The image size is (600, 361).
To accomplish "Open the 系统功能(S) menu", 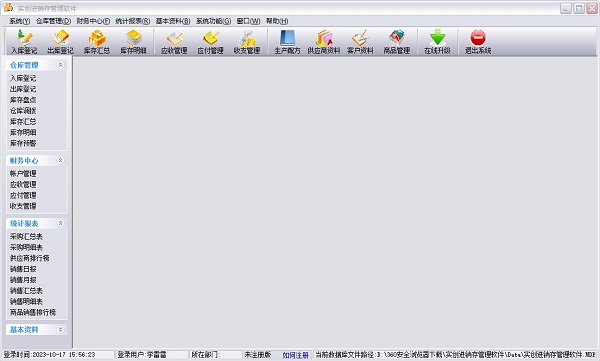I will [214, 21].
